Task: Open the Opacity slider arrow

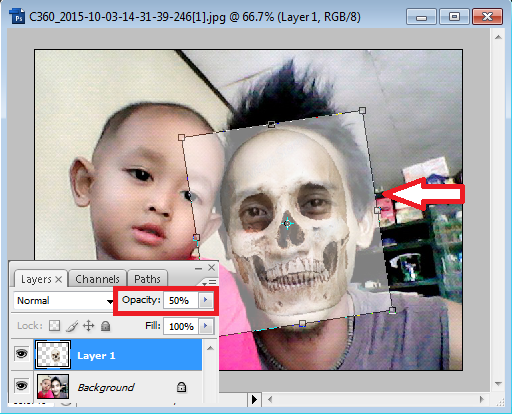Action: click(206, 300)
